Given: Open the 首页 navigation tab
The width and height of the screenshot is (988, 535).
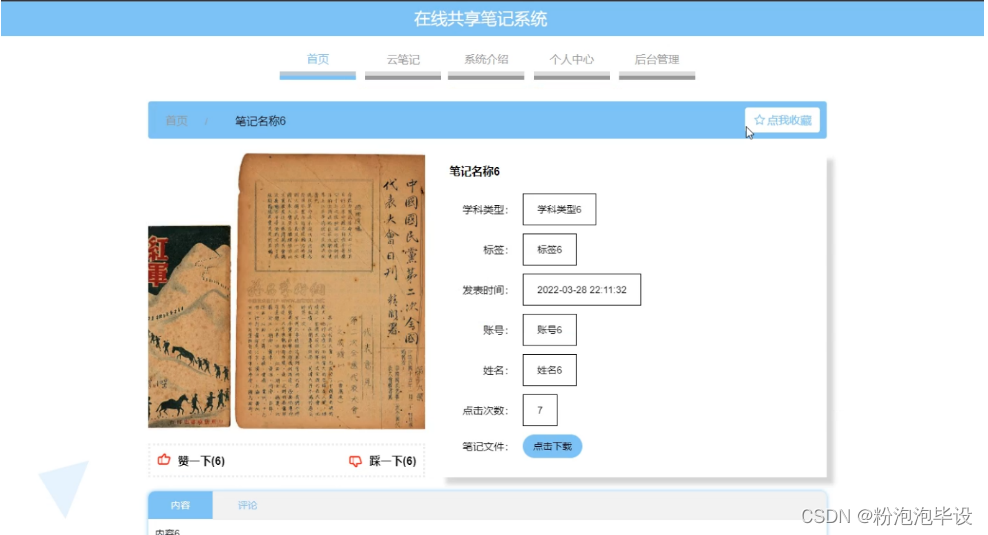Looking at the screenshot, I should (x=318, y=59).
